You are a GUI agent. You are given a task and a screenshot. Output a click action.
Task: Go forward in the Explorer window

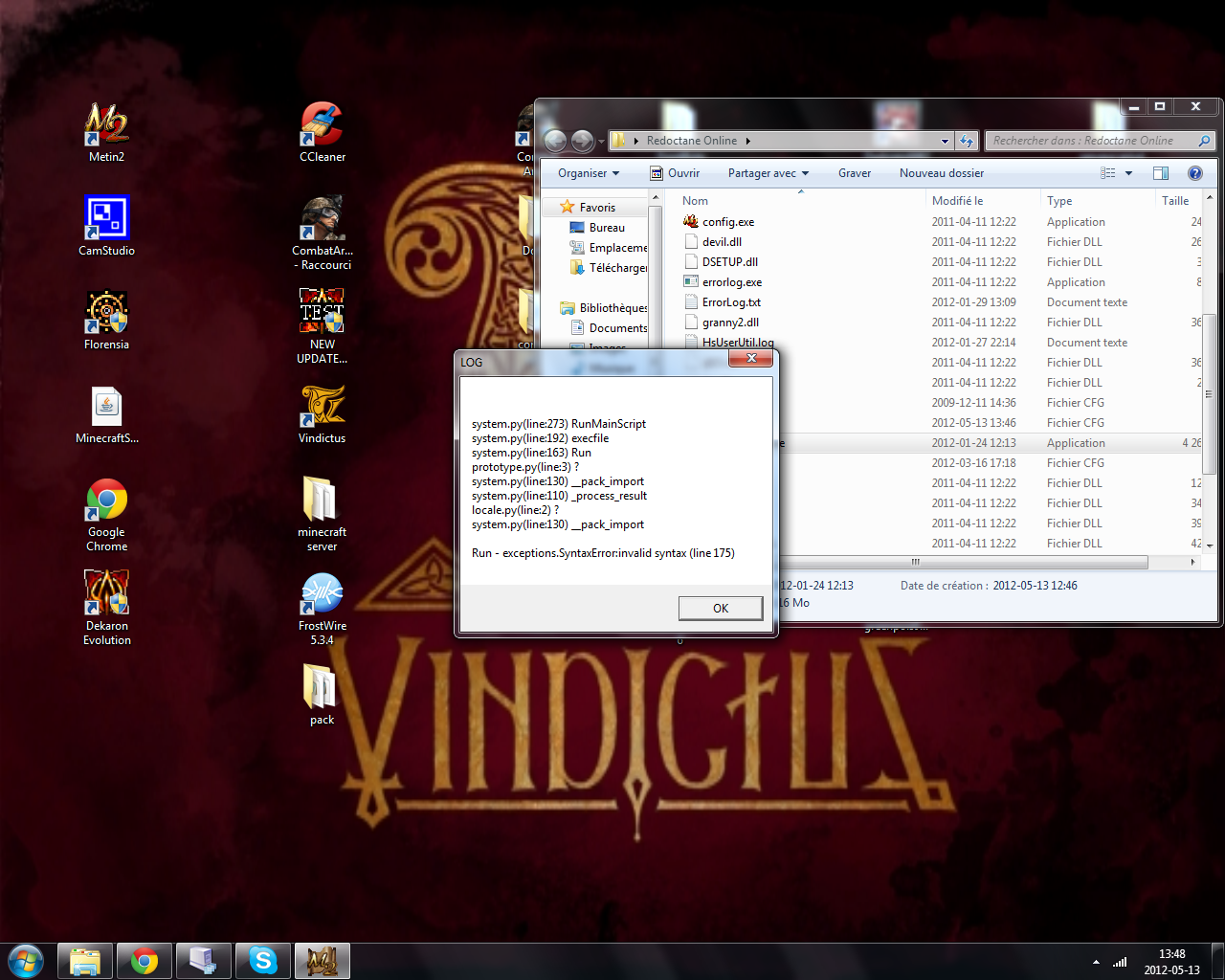[x=582, y=141]
